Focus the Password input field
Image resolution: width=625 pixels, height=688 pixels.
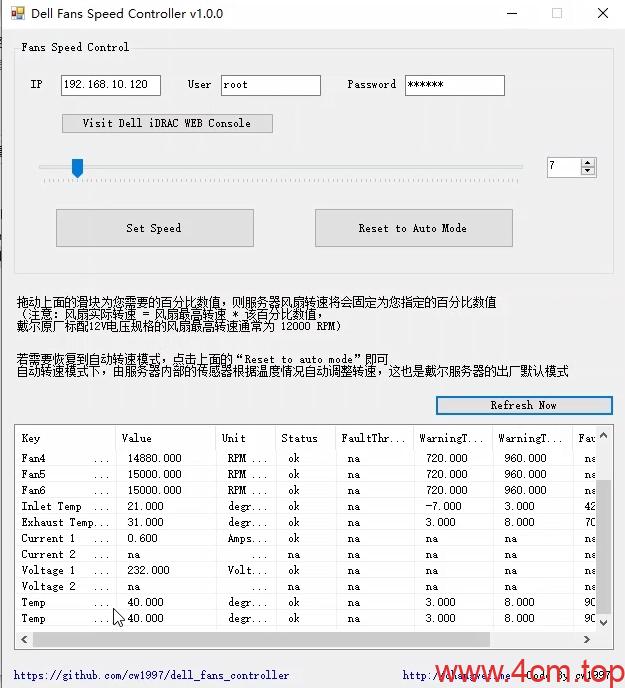454,85
